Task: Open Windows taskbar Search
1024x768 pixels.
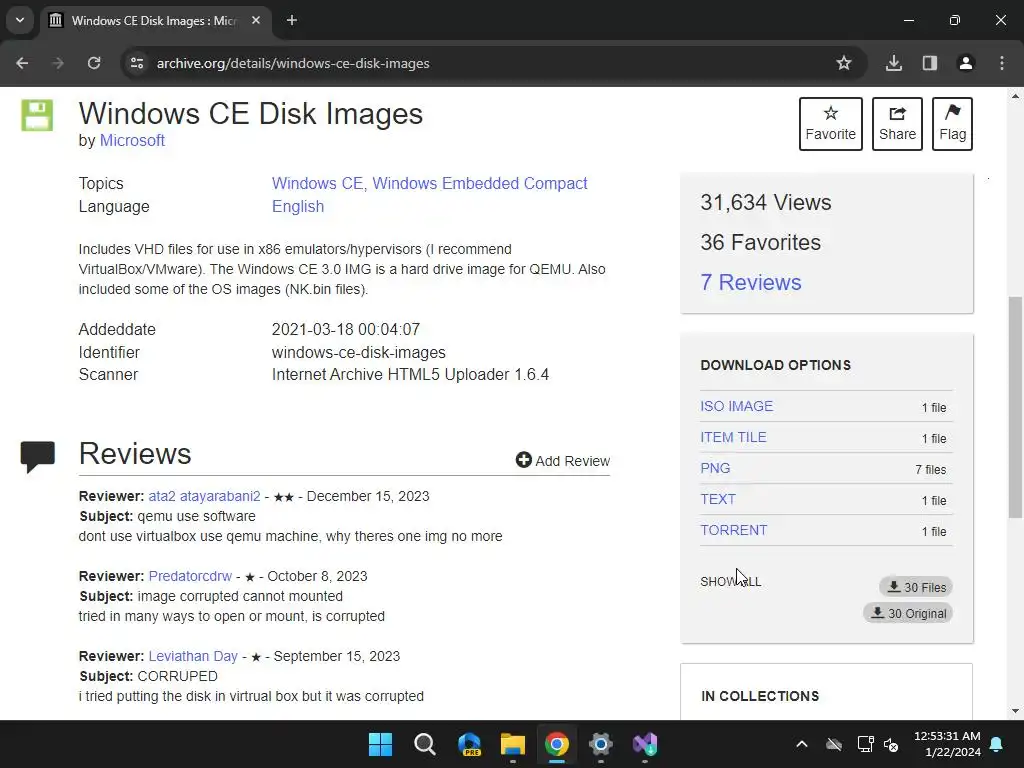Action: (x=424, y=744)
